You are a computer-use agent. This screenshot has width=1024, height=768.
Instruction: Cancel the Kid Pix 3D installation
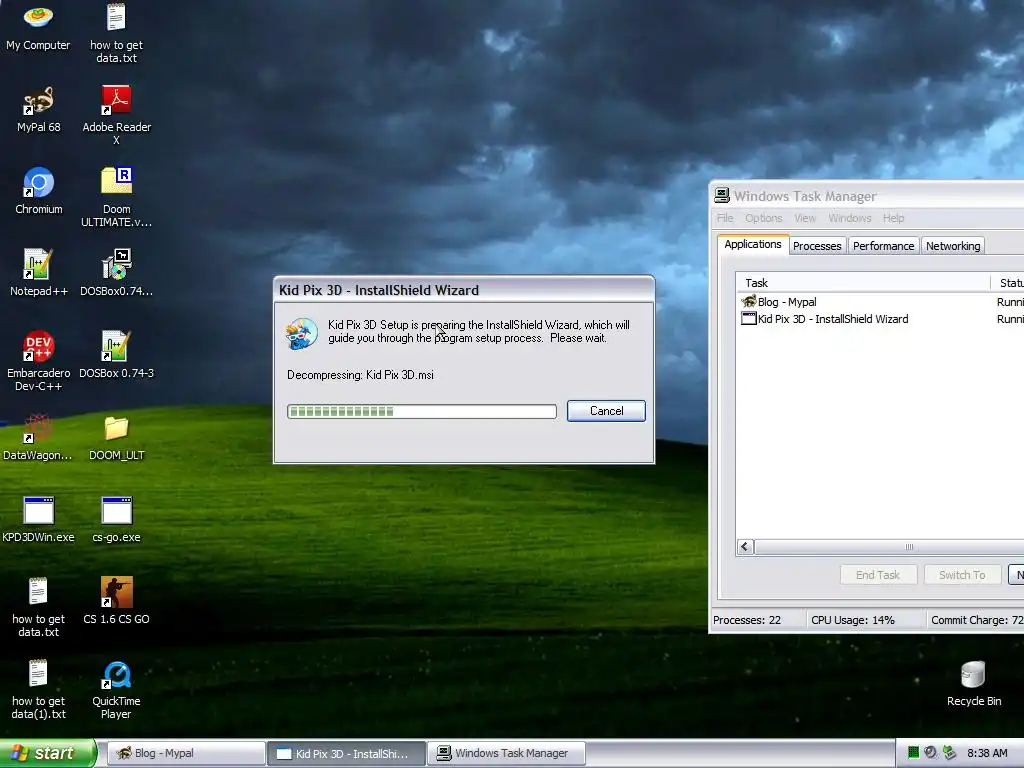[x=606, y=411]
